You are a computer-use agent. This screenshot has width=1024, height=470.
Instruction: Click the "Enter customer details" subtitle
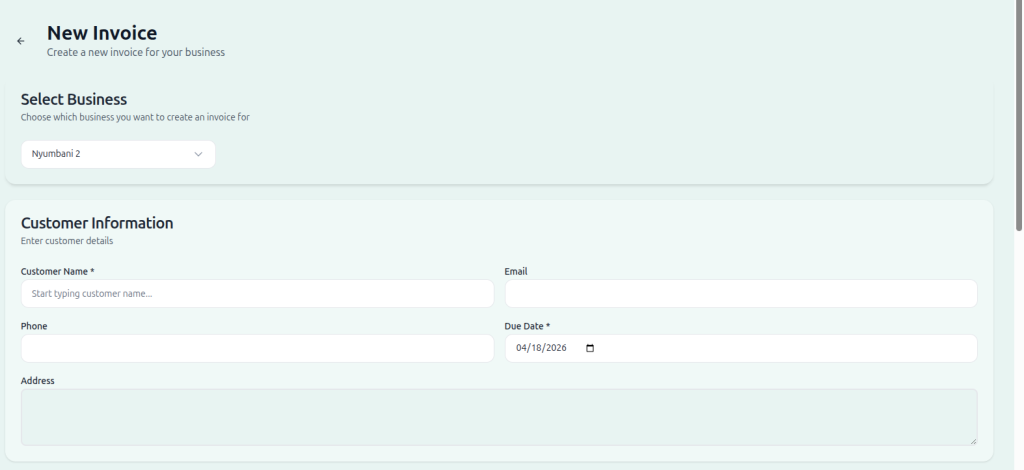click(x=67, y=241)
